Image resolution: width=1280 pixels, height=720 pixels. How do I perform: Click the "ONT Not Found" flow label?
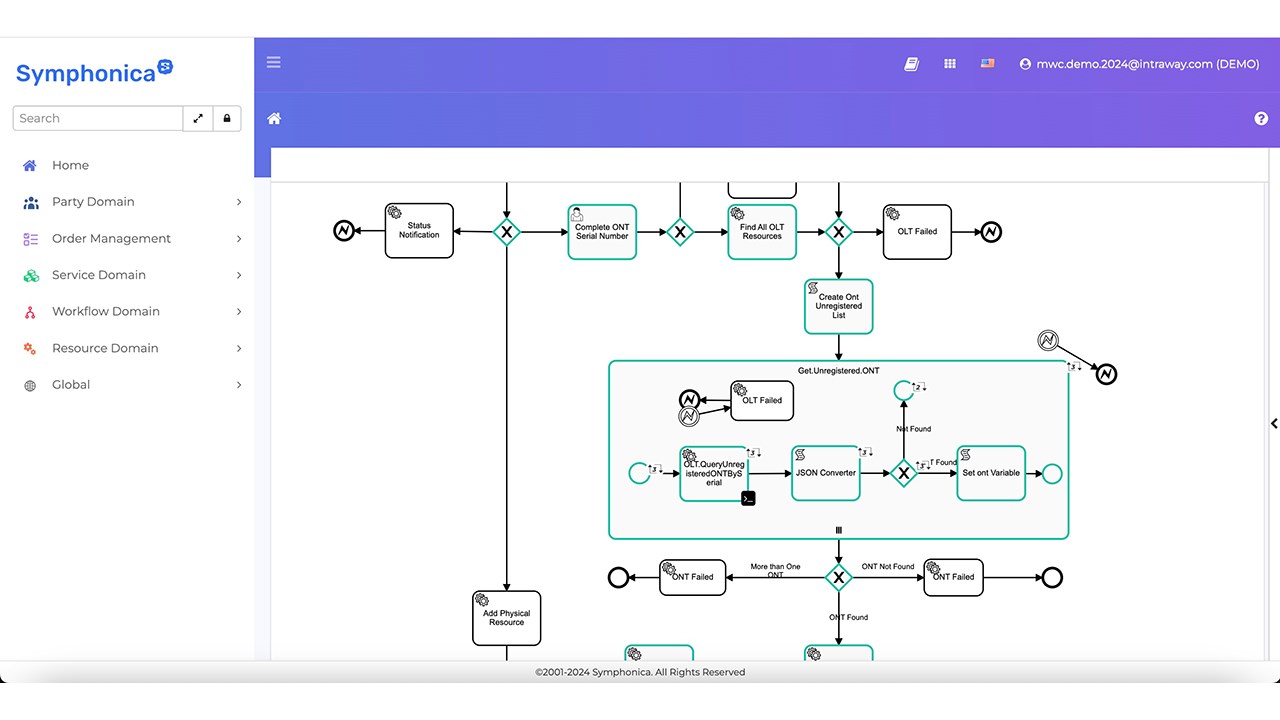pyautogui.click(x=888, y=567)
